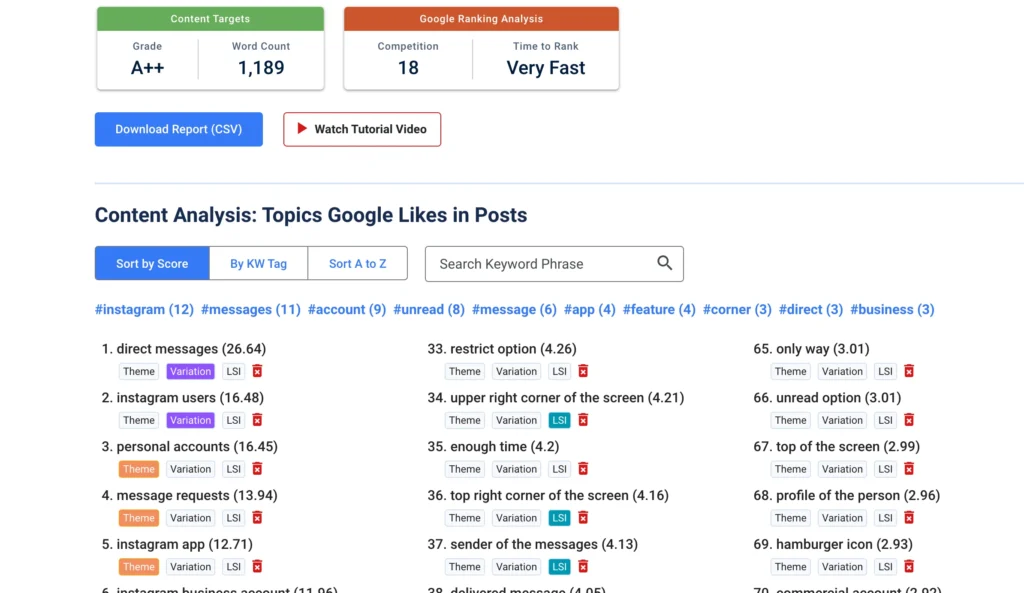Delete the "personal accounts" keyword entry
The height and width of the screenshot is (593, 1024).
point(256,468)
